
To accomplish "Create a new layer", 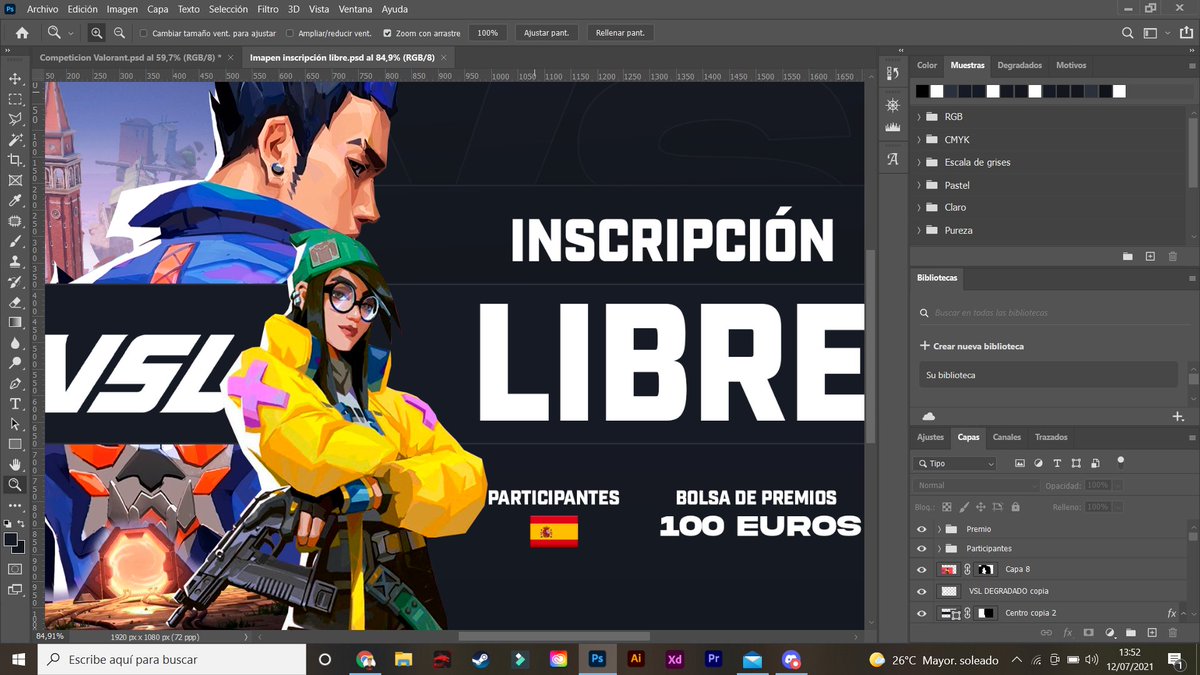I will (x=1152, y=633).
